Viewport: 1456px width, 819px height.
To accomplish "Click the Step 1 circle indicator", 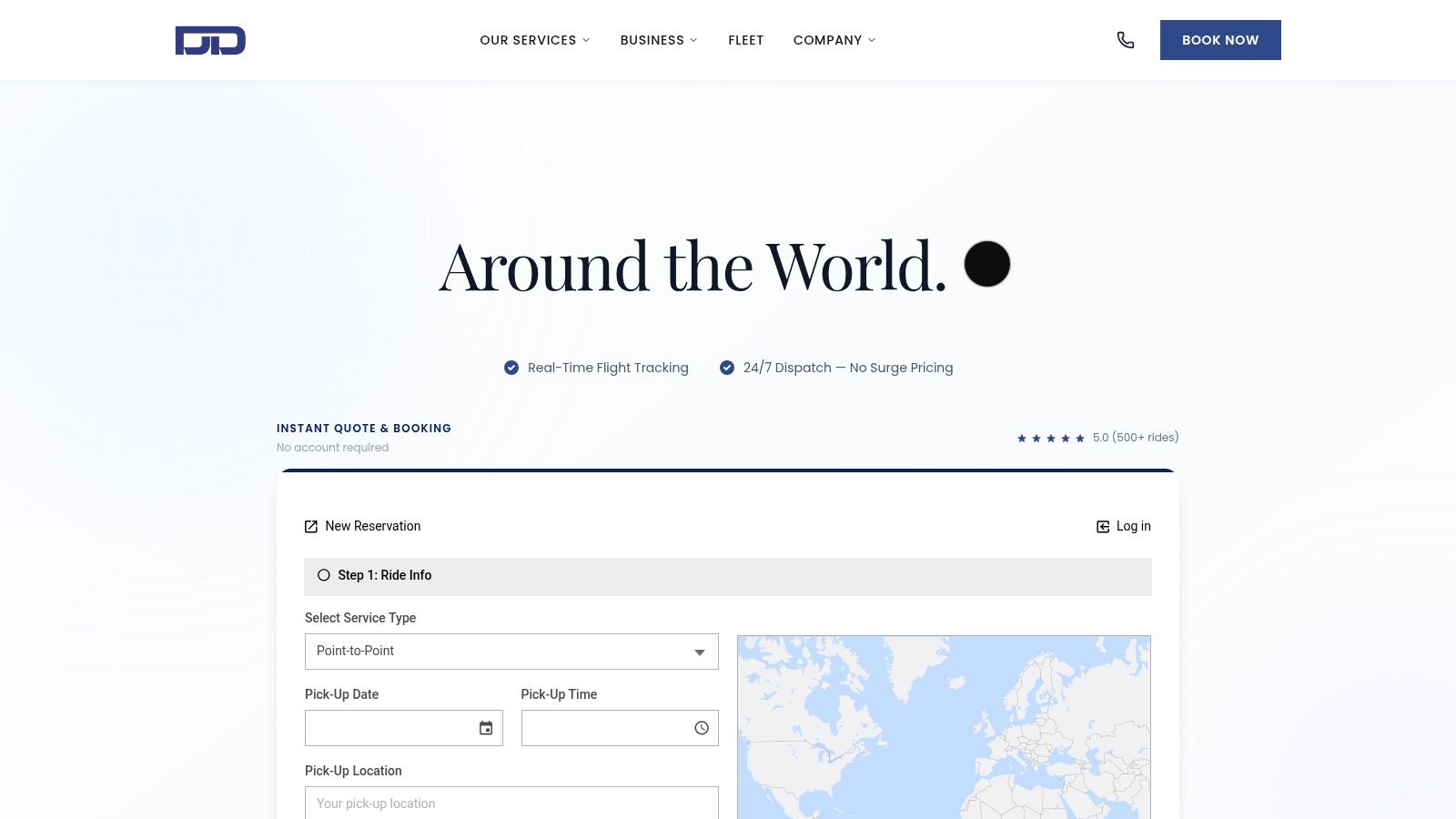I will click(324, 575).
